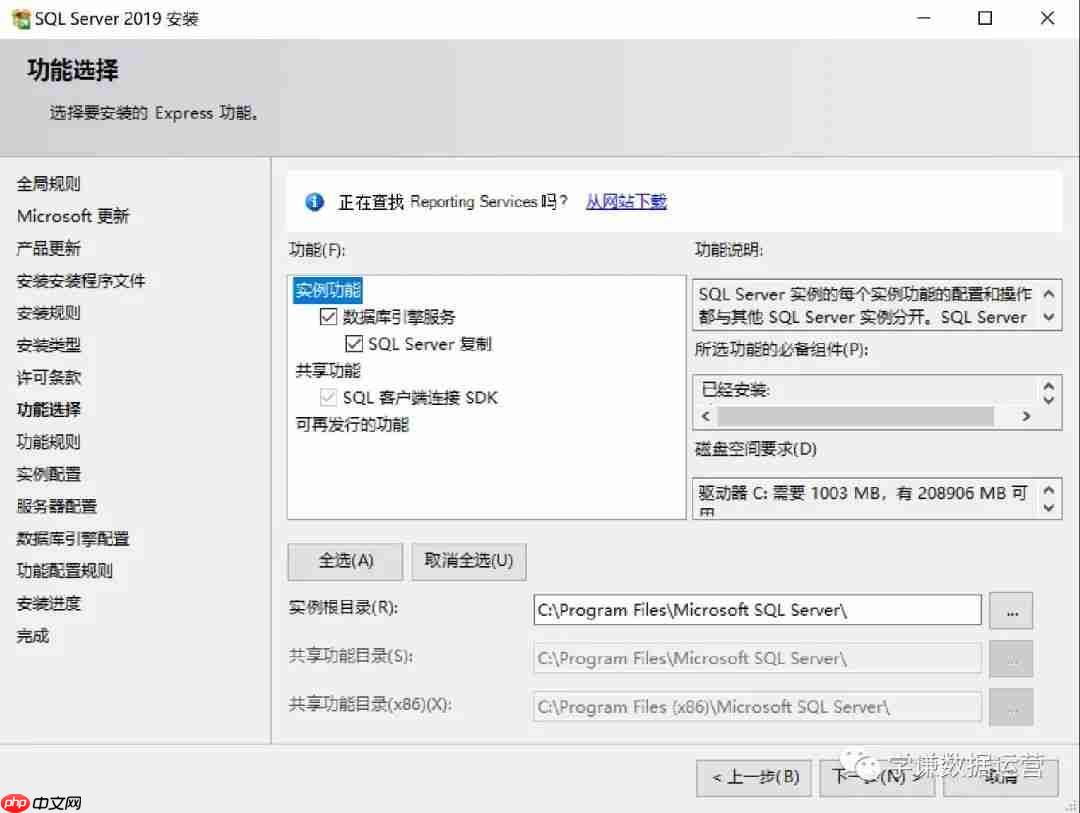The width and height of the screenshot is (1080, 813).
Task: Go to the 数据库引擎配置 step in the sidebar
Action: (74, 538)
